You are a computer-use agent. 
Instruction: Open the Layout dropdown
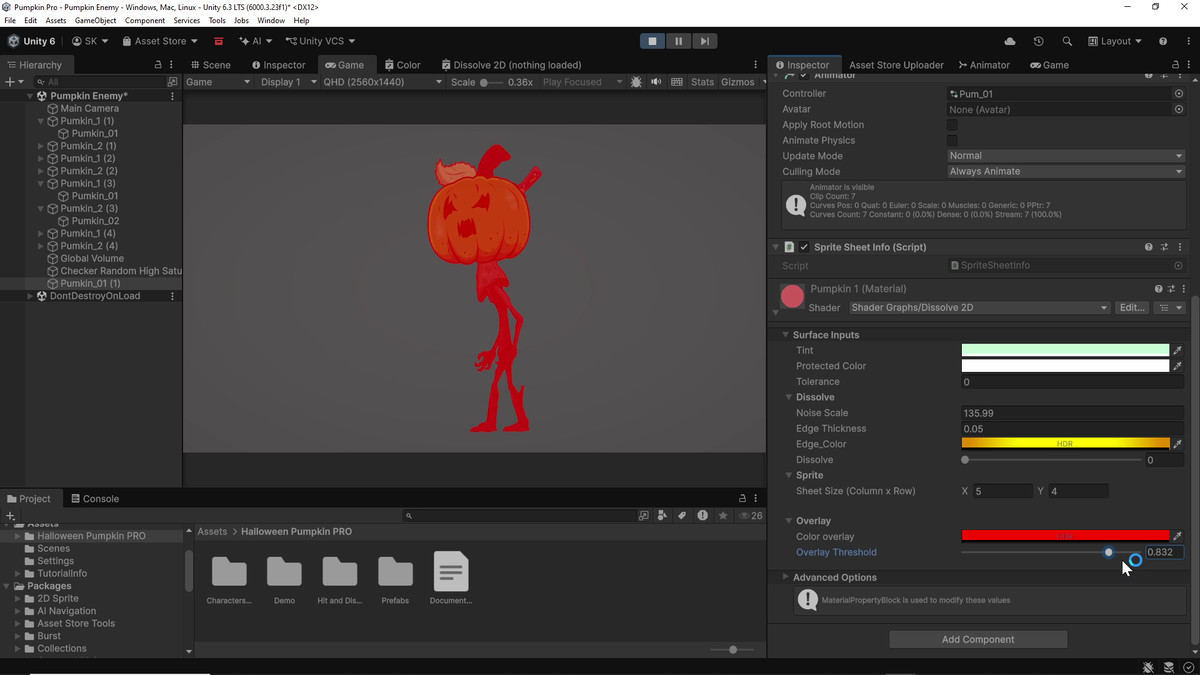tap(1114, 41)
